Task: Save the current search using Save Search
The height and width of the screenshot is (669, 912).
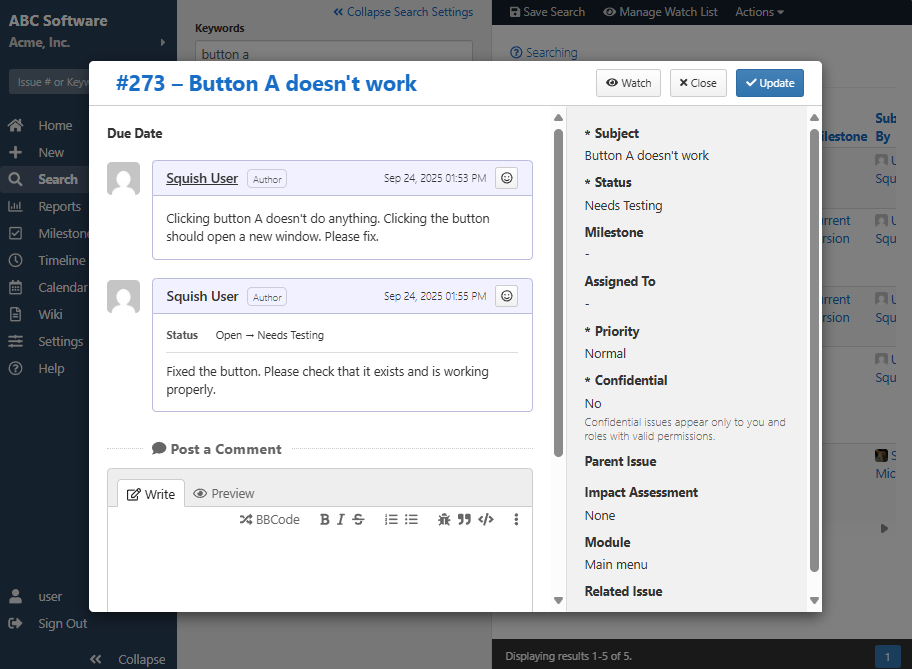Action: [x=546, y=11]
